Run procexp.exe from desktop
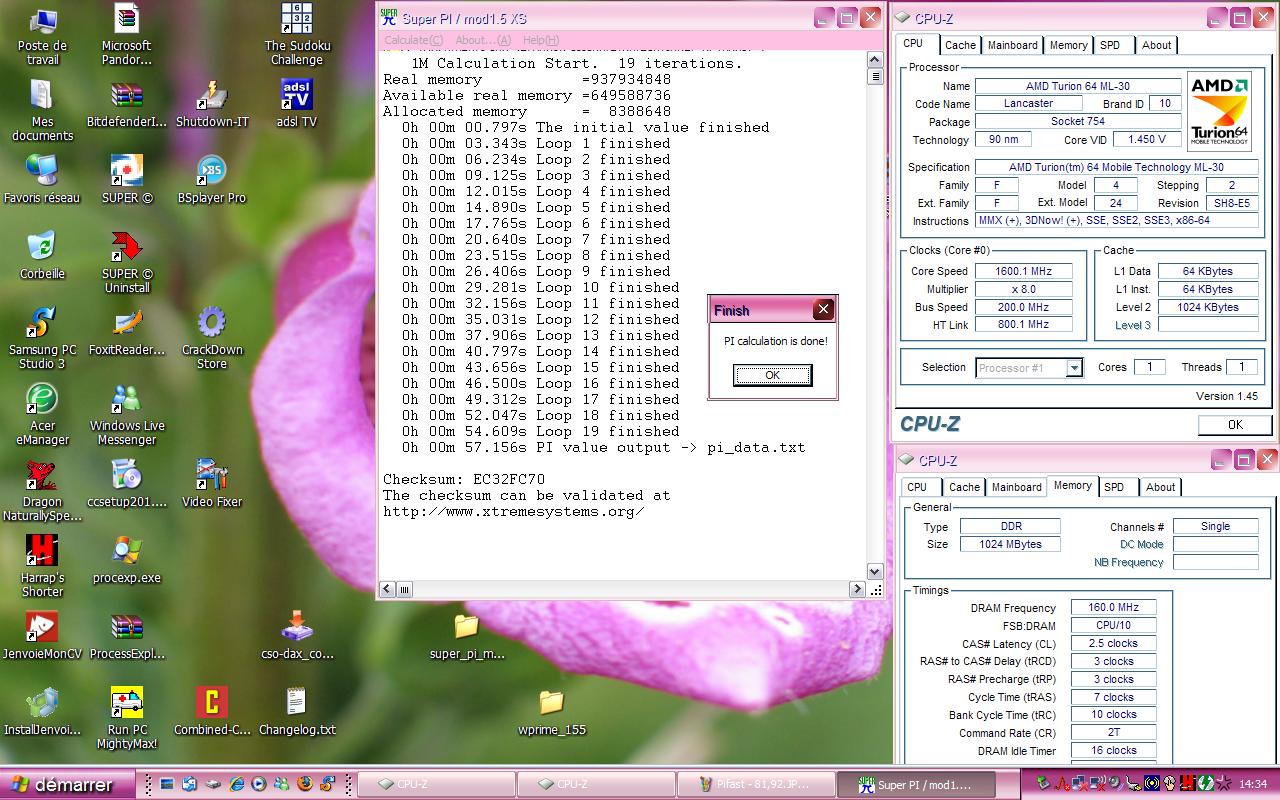 point(127,560)
